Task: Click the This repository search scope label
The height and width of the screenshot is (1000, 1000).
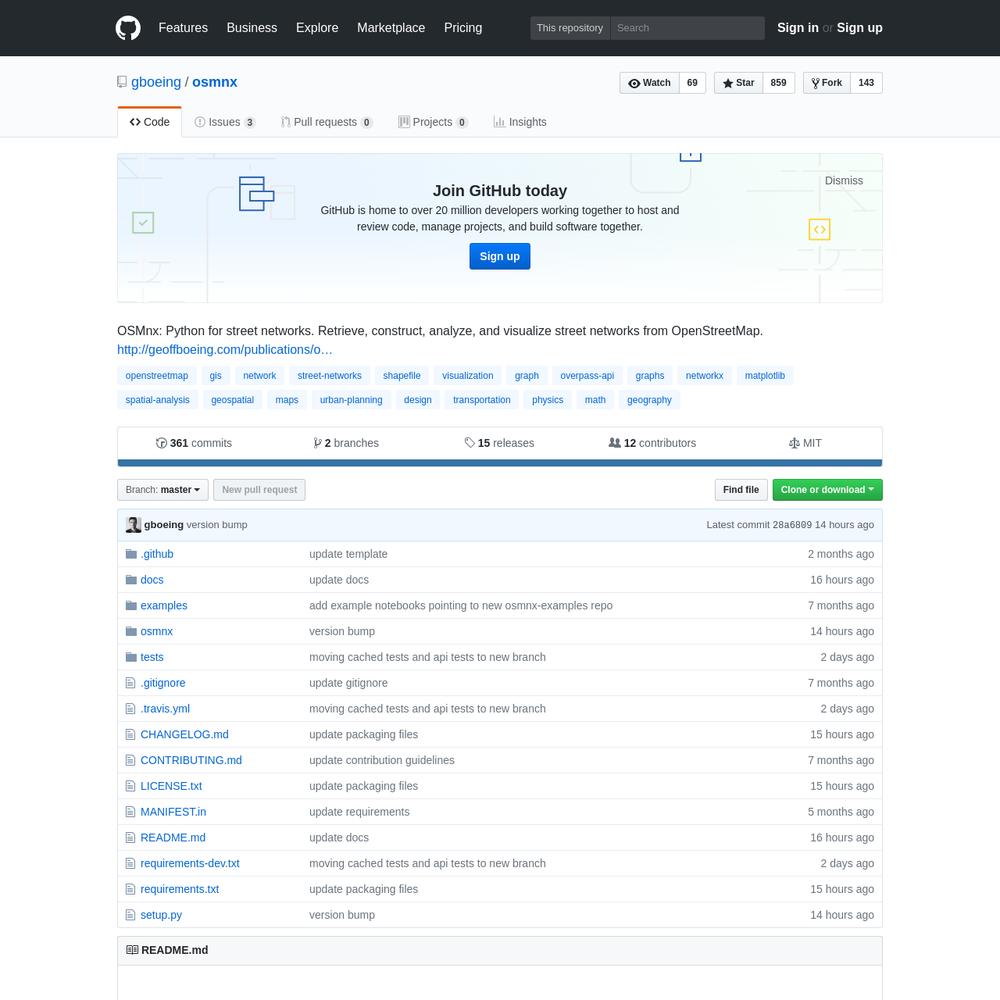Action: 570,28
